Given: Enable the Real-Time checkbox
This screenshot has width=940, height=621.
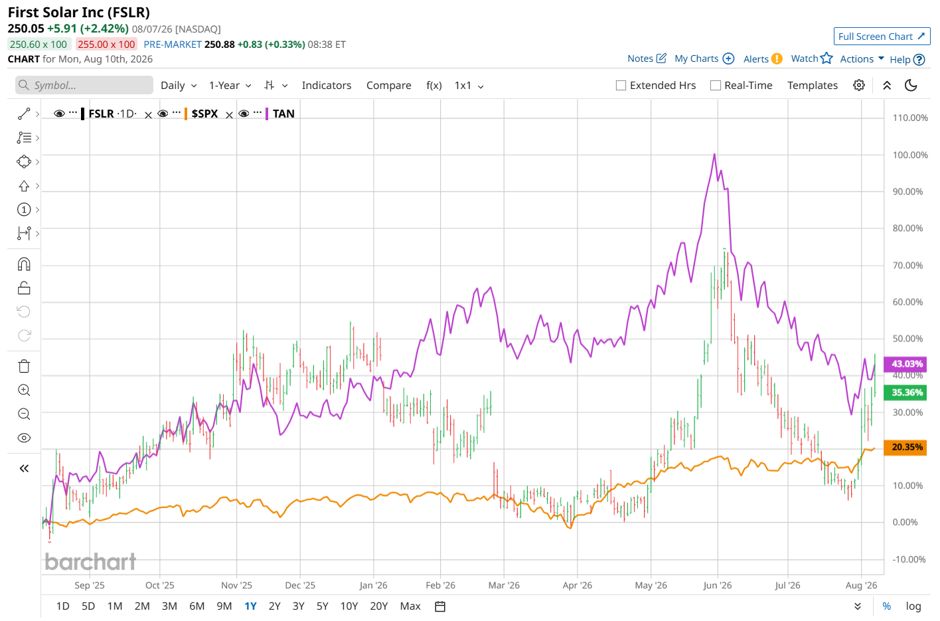Looking at the screenshot, I should point(715,85).
